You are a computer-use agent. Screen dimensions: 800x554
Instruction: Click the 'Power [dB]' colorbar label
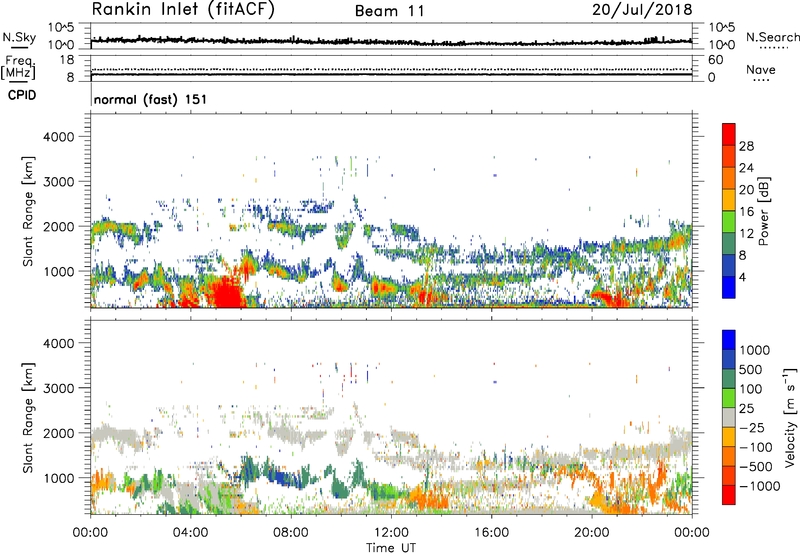(763, 211)
